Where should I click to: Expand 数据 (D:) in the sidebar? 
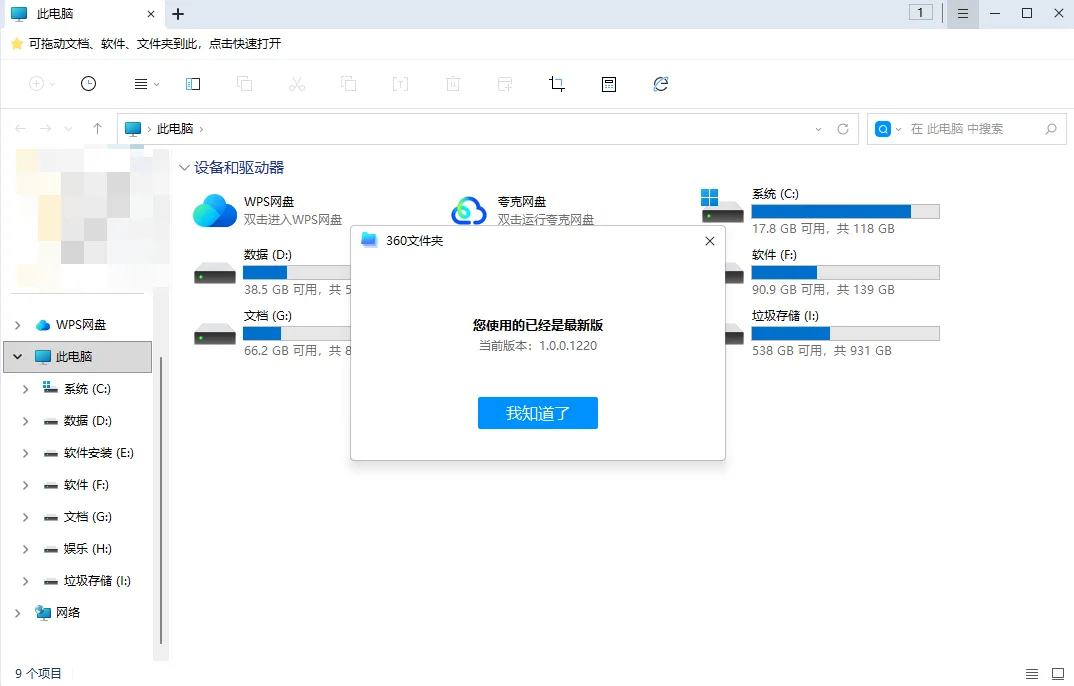[x=25, y=421]
